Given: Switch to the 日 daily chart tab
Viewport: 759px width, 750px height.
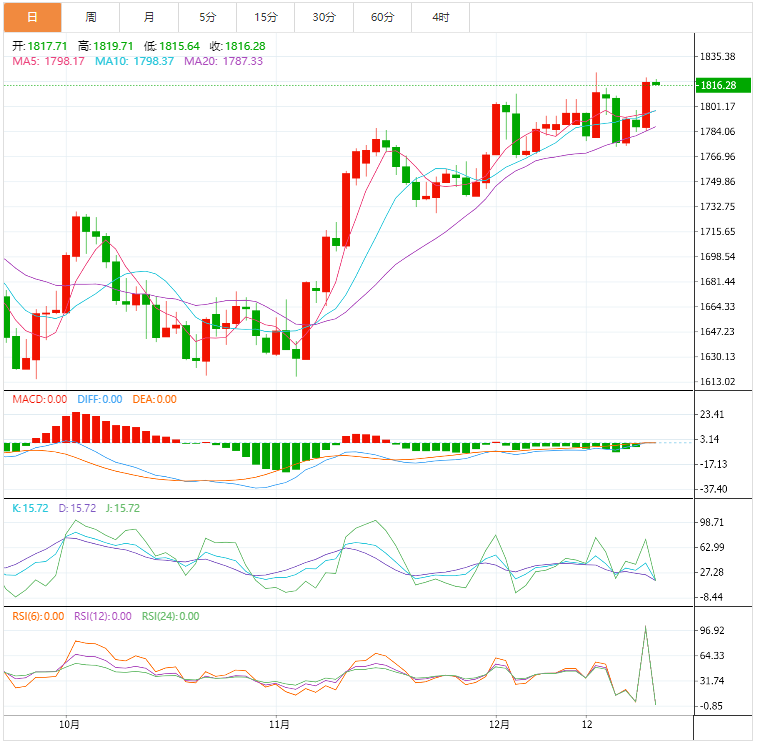Looking at the screenshot, I should 32,17.
